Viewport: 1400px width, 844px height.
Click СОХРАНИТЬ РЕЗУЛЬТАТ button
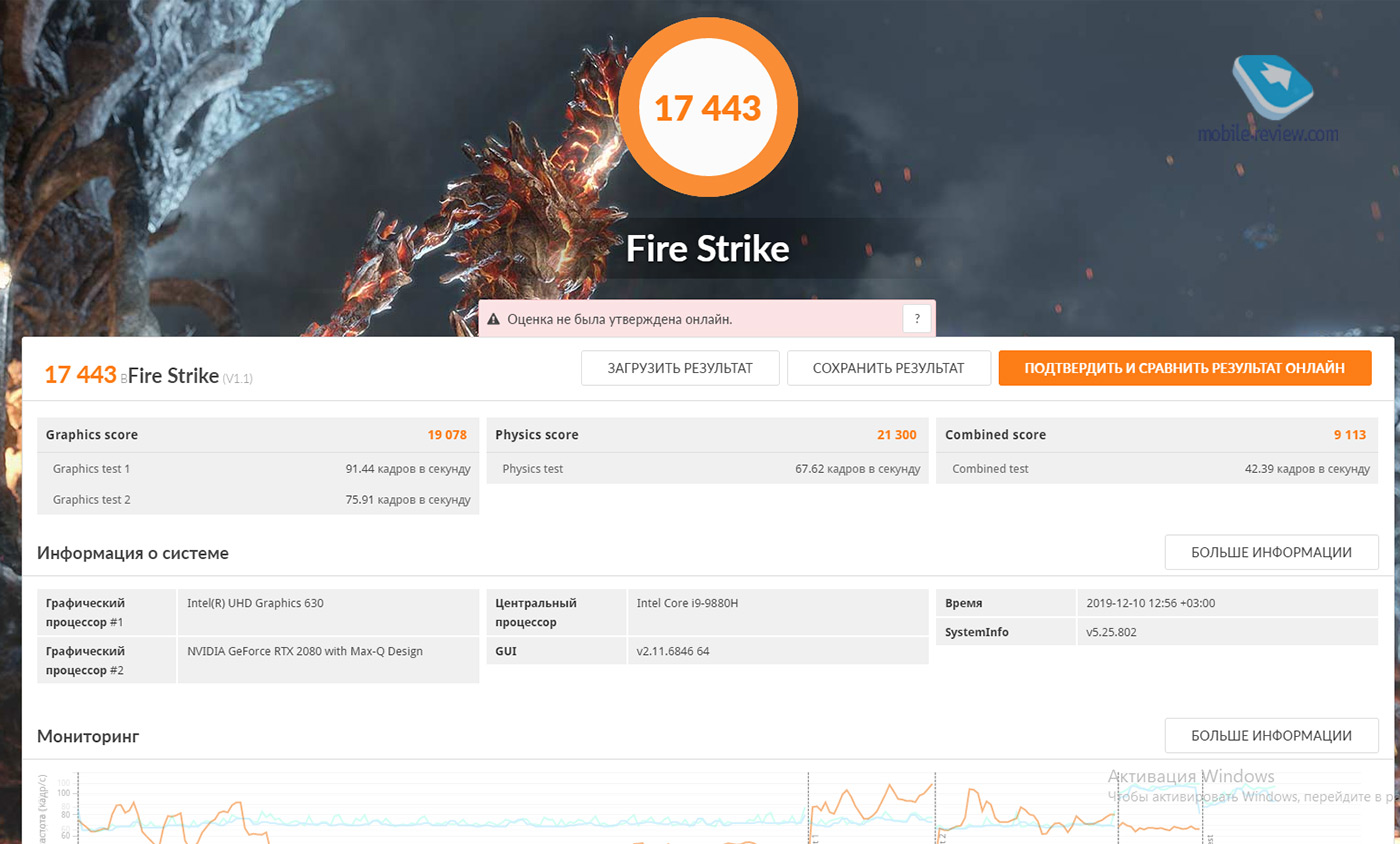889,368
